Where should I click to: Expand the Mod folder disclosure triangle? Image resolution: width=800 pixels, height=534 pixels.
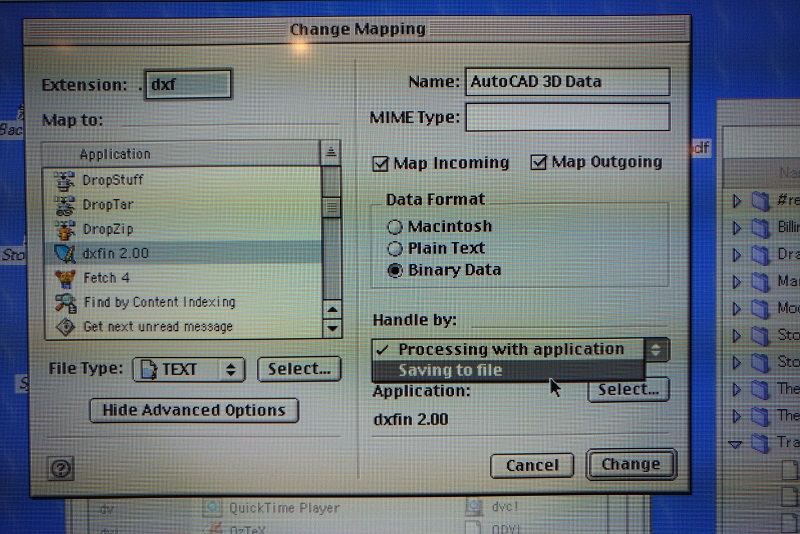737,308
